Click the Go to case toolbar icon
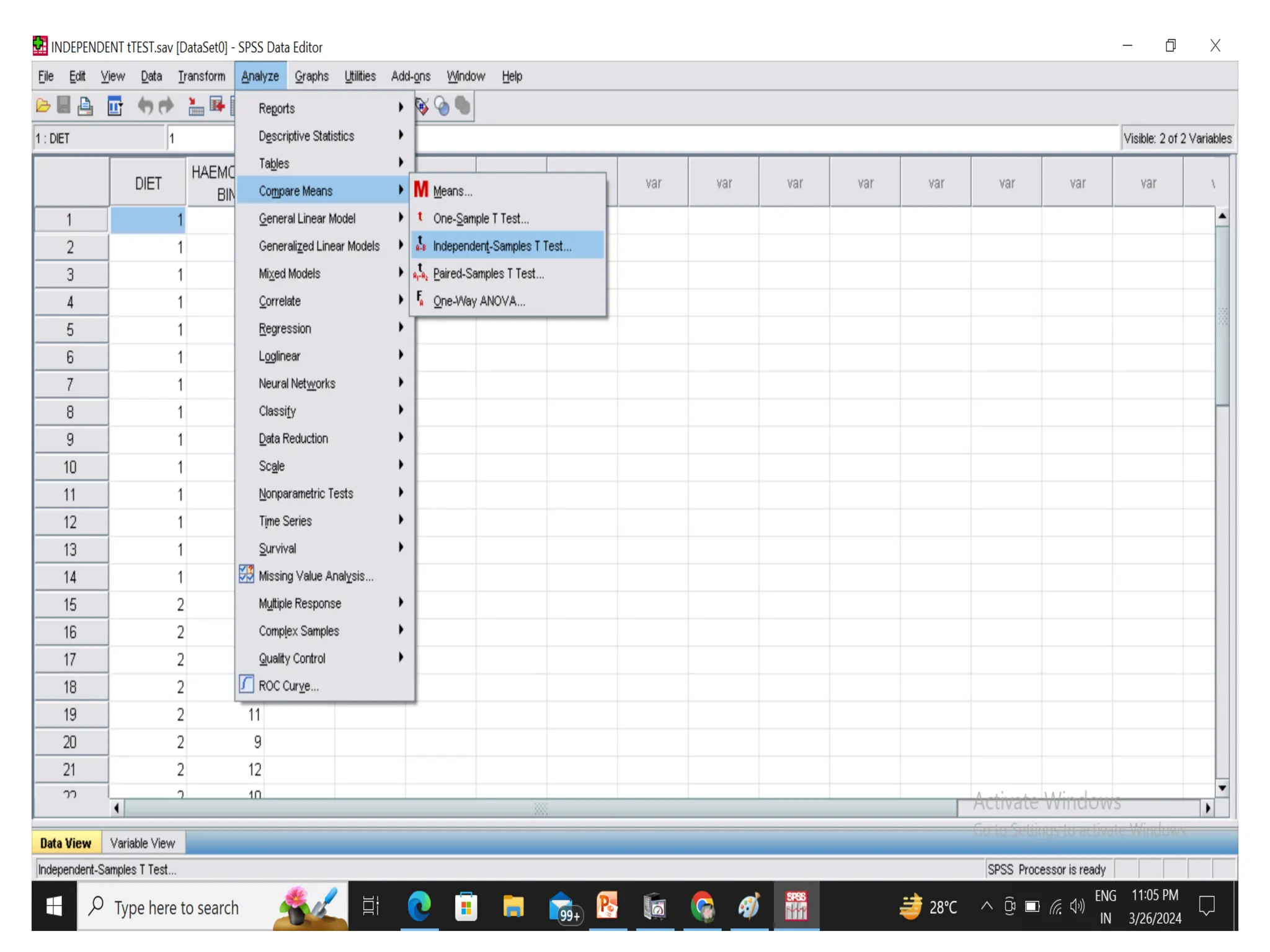The height and width of the screenshot is (952, 1270). click(x=195, y=106)
